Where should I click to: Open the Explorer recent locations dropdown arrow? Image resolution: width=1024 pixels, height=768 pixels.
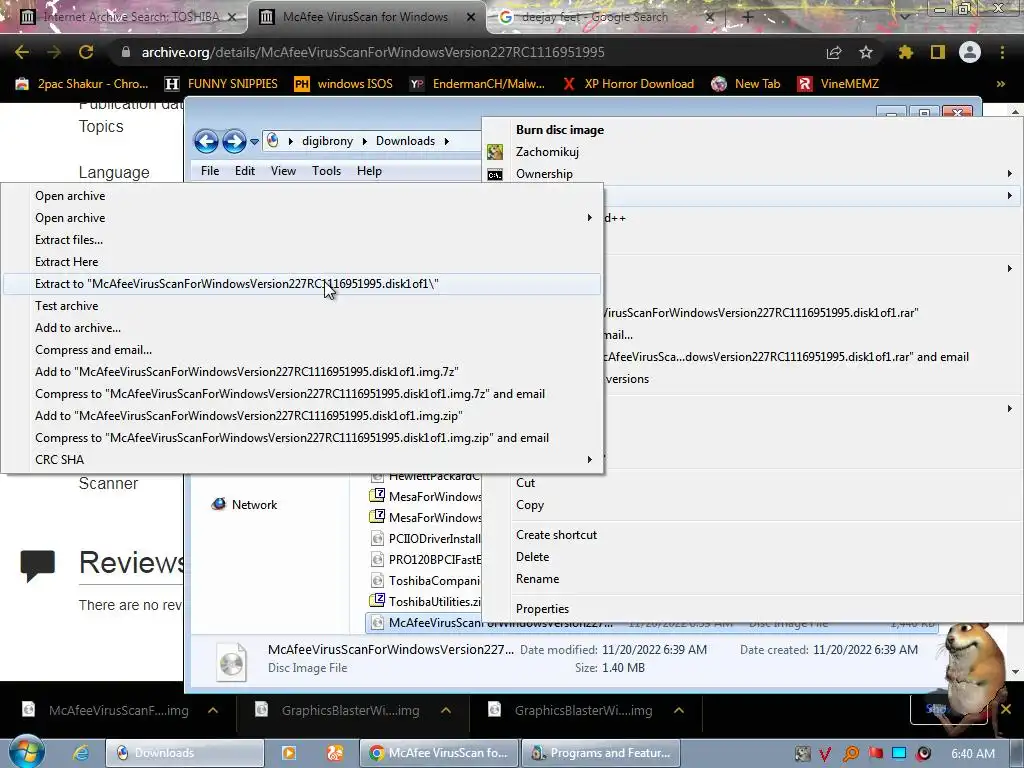(x=254, y=142)
